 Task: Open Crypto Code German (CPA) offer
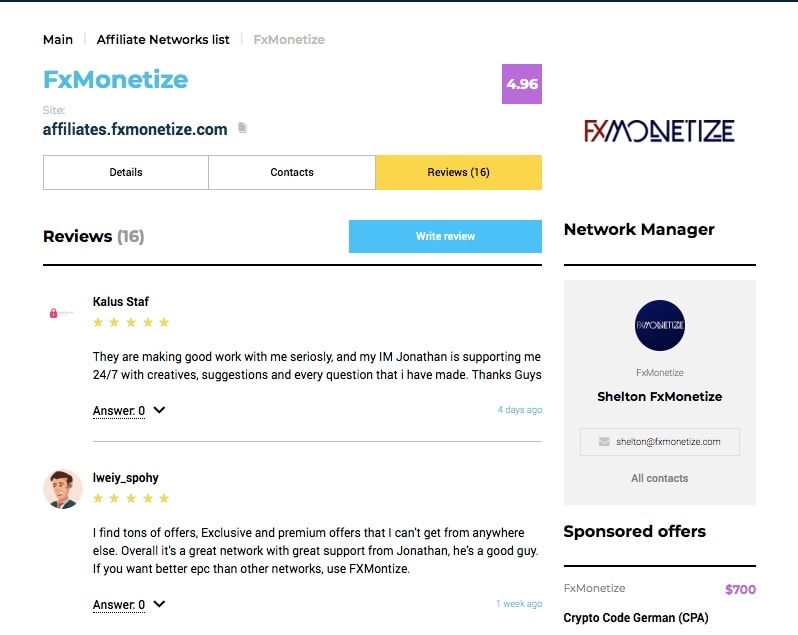[x=636, y=618]
